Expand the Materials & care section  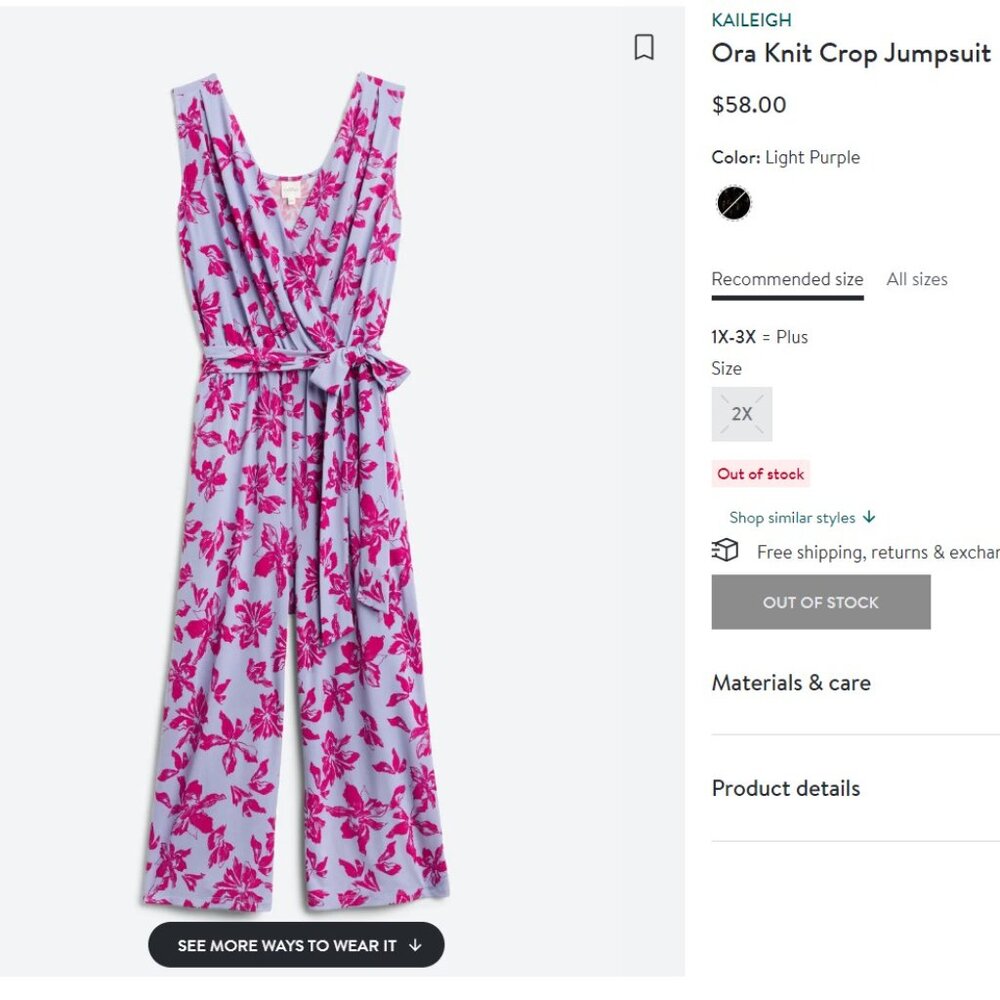point(790,683)
